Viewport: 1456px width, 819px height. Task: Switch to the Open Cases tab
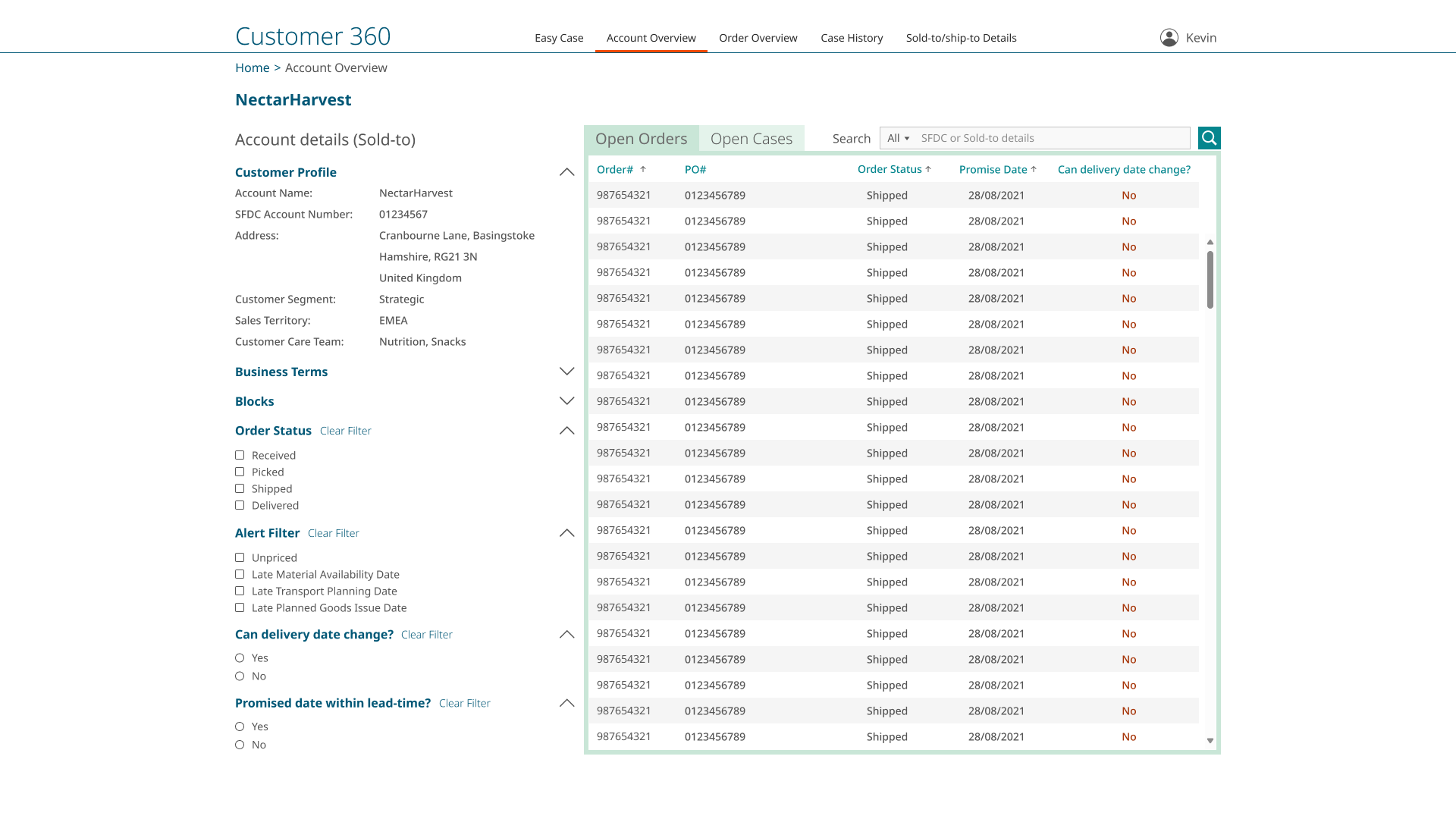pos(752,138)
